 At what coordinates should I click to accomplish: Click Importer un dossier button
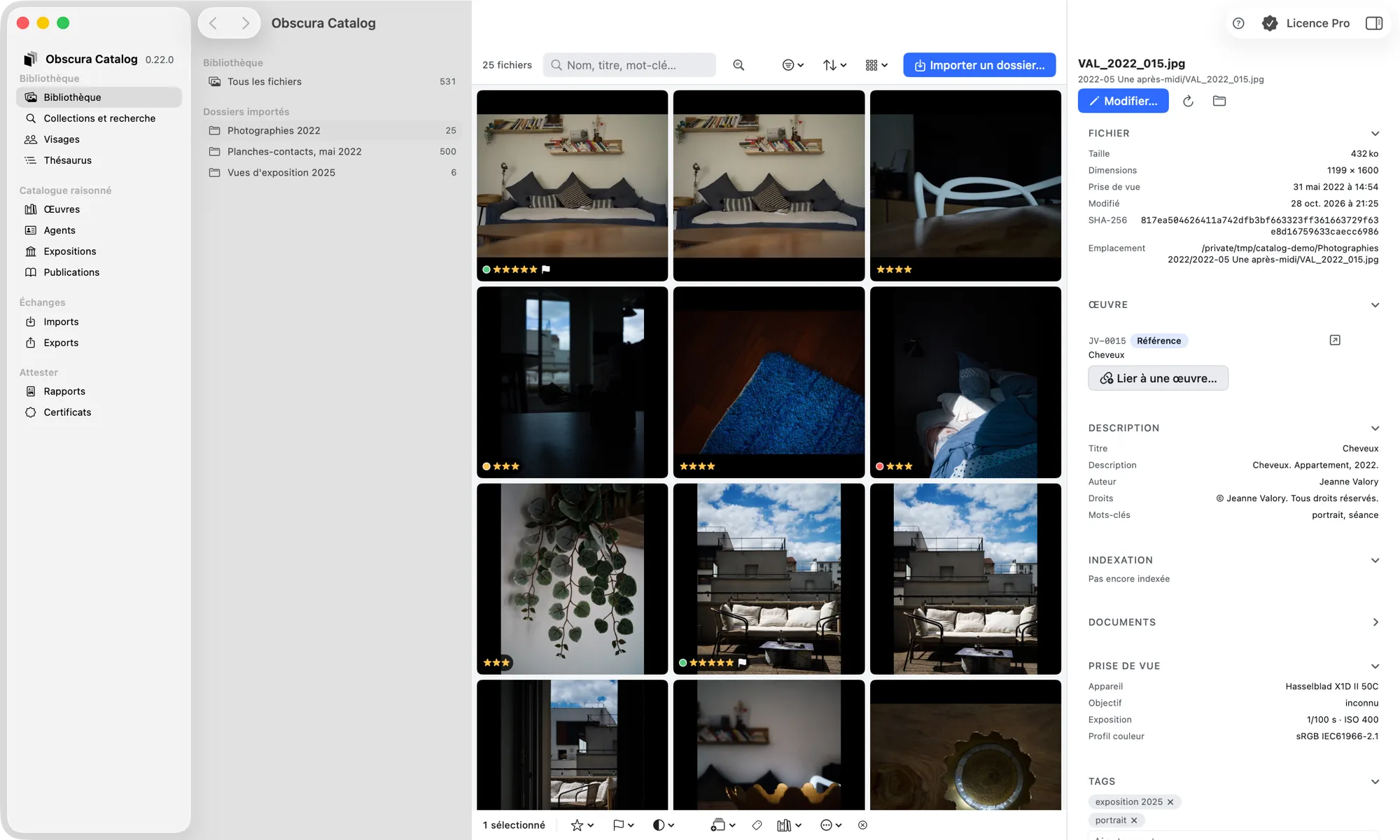point(979,65)
